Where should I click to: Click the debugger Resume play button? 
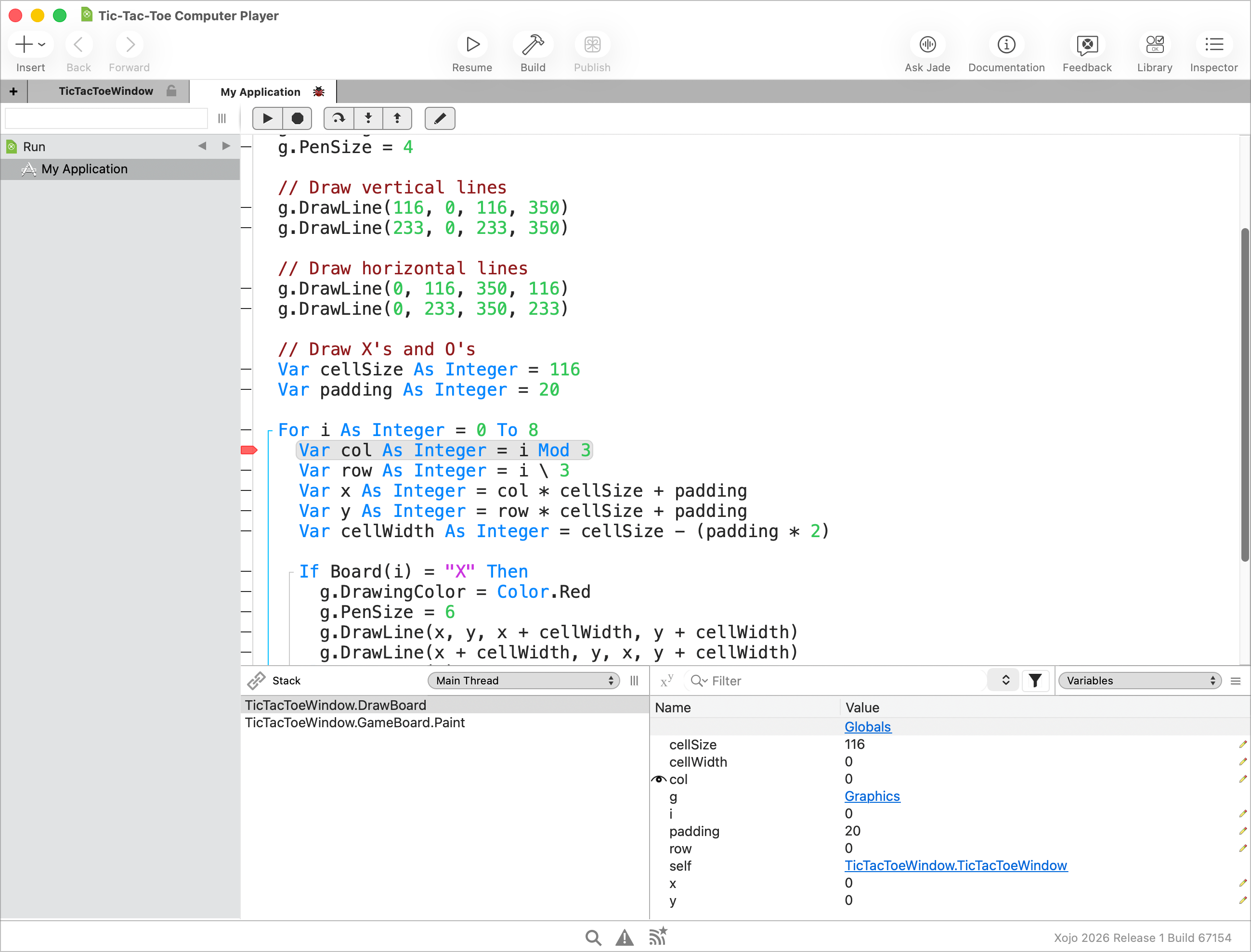267,118
